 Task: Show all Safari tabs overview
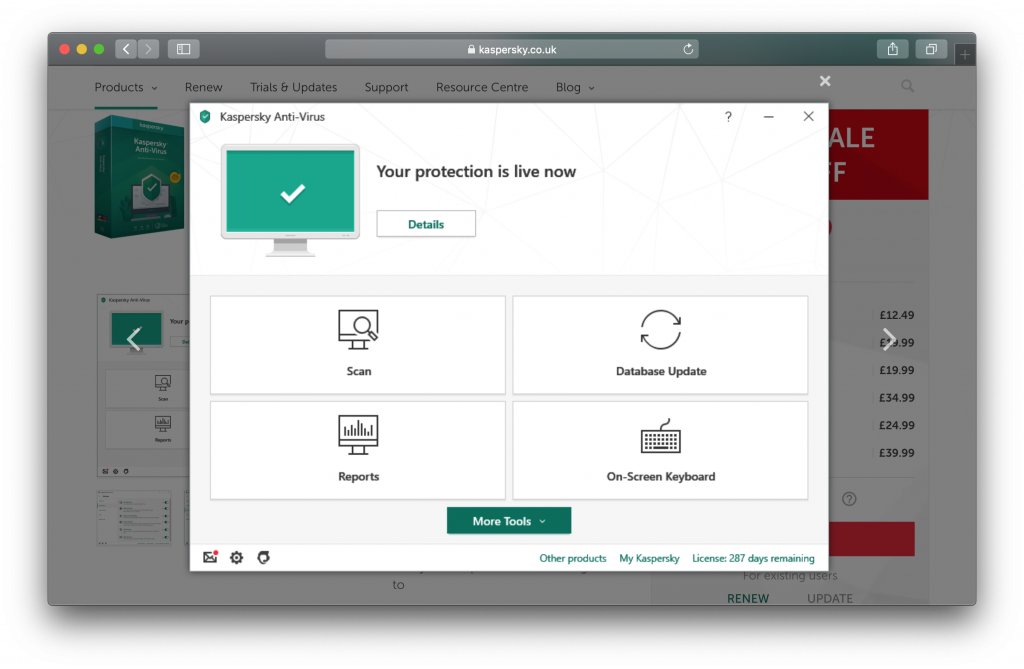pos(931,49)
